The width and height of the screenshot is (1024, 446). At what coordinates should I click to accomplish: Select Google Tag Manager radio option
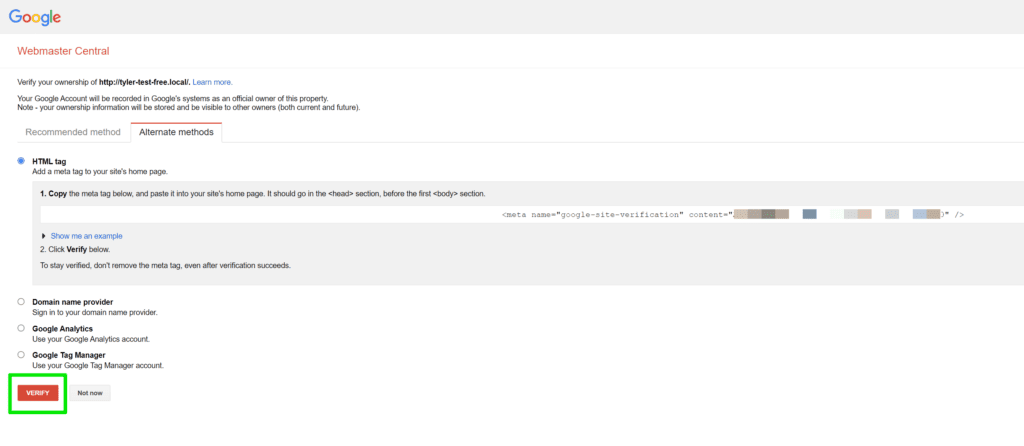21,355
